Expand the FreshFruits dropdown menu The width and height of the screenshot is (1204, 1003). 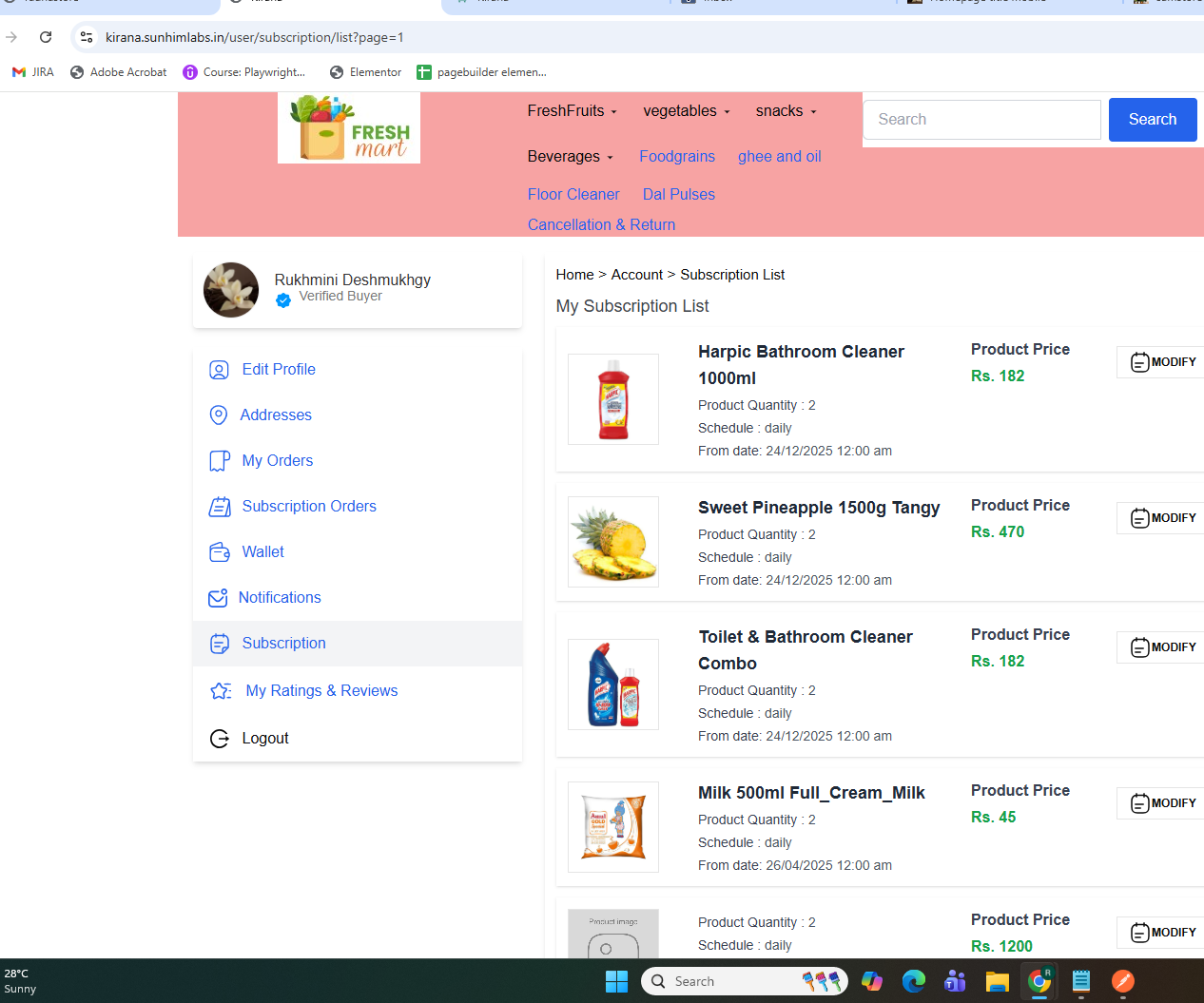(x=573, y=111)
